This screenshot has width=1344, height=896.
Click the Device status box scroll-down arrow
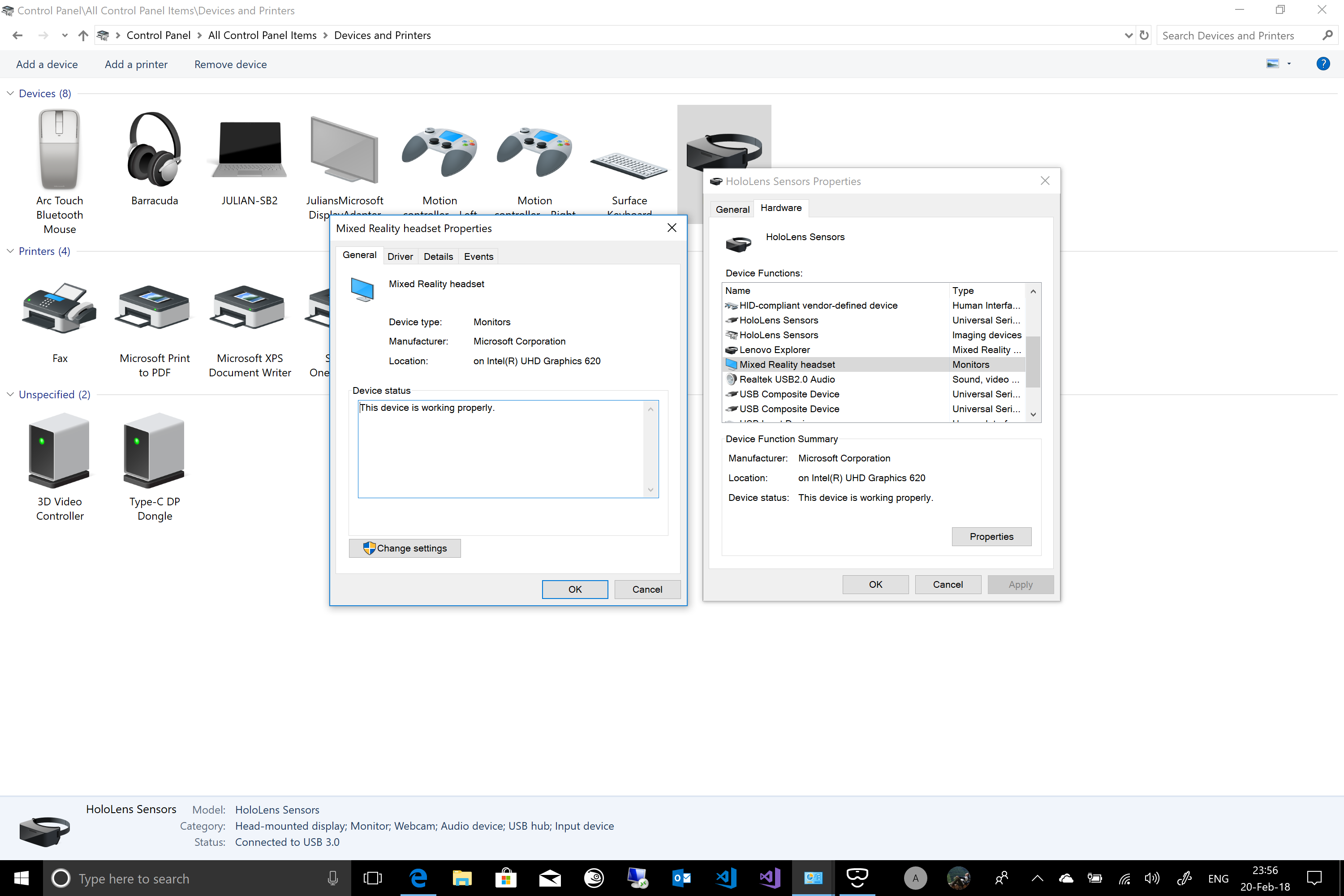[x=650, y=490]
